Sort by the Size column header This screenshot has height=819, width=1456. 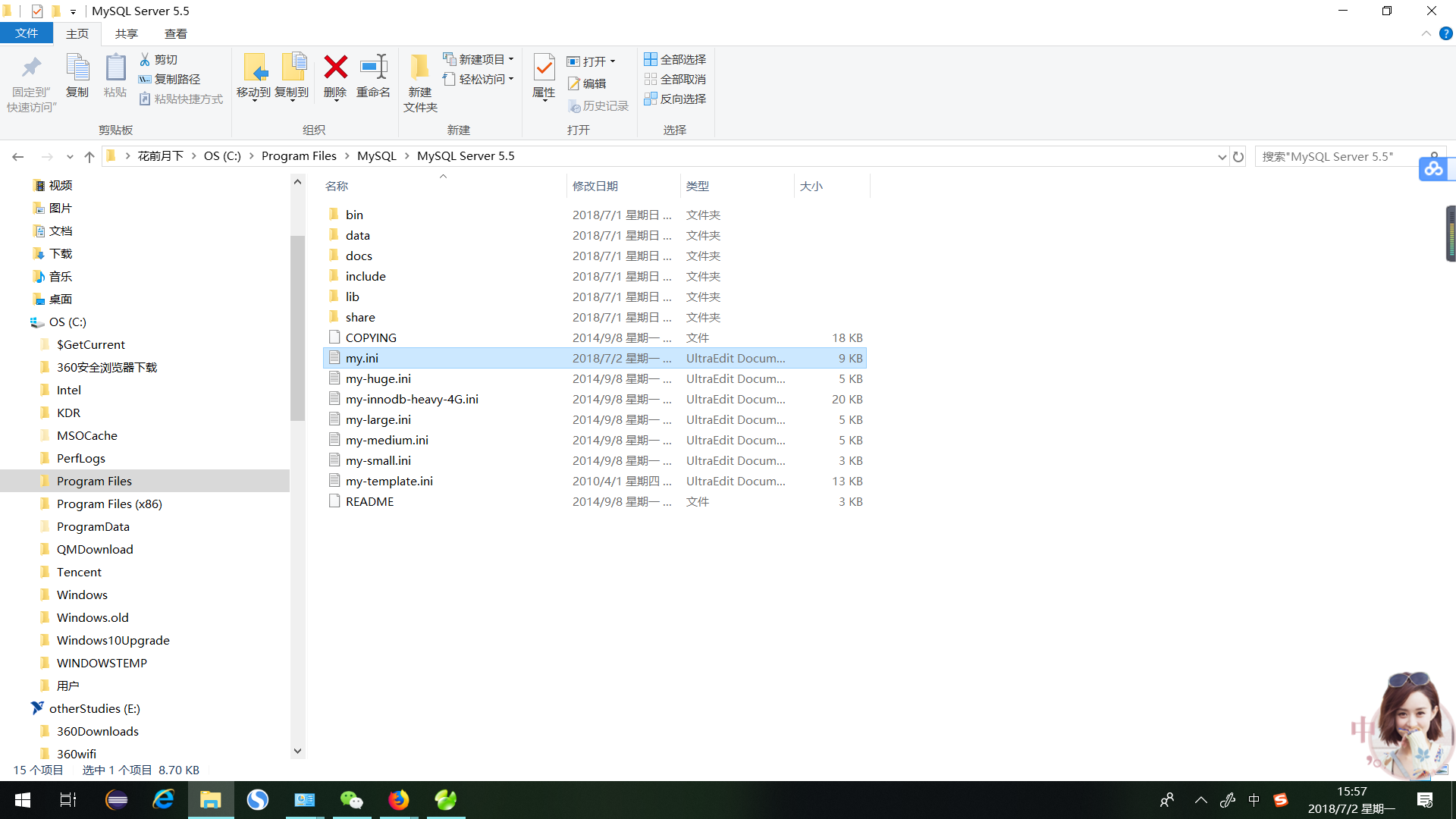pos(811,187)
